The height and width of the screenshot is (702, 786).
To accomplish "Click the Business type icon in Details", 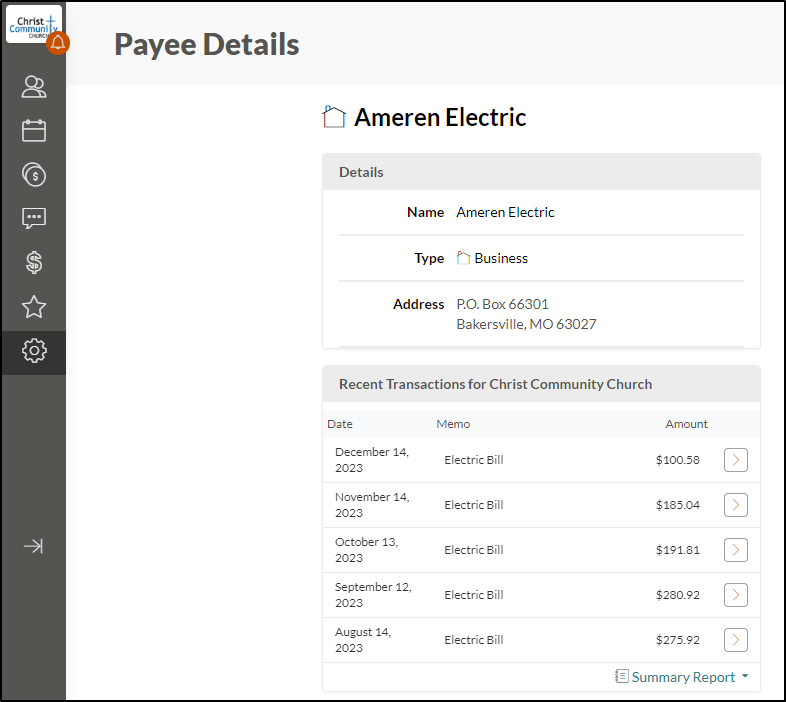I will pos(463,258).
